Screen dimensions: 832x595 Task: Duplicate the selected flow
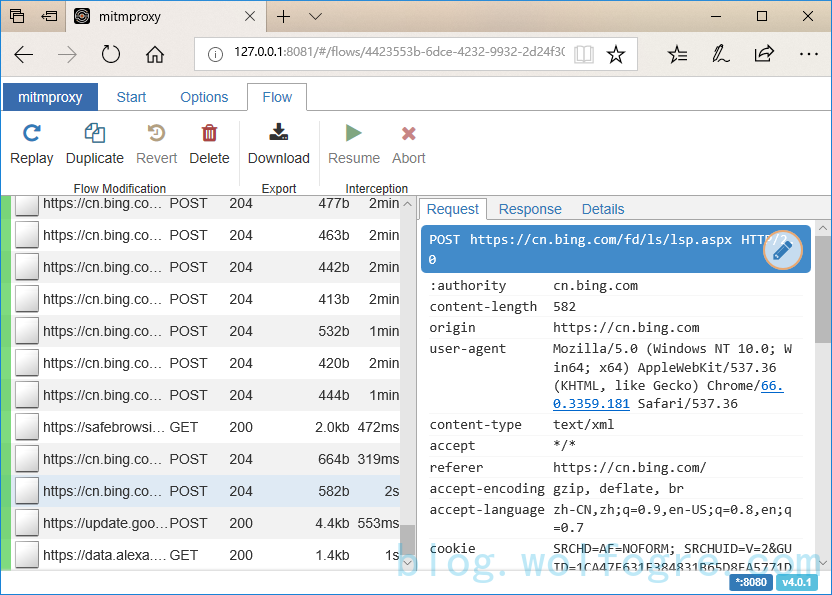pyautogui.click(x=95, y=134)
